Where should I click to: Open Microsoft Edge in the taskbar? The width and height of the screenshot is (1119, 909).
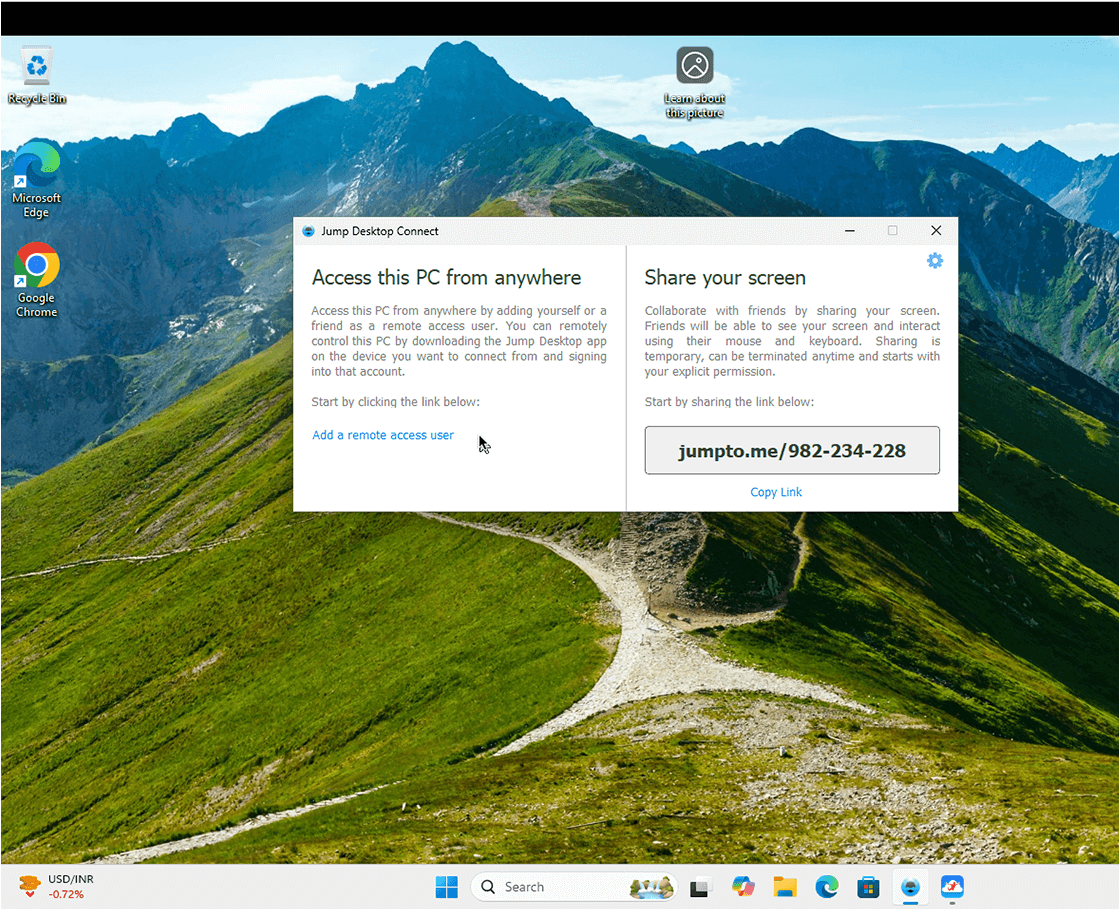point(826,887)
